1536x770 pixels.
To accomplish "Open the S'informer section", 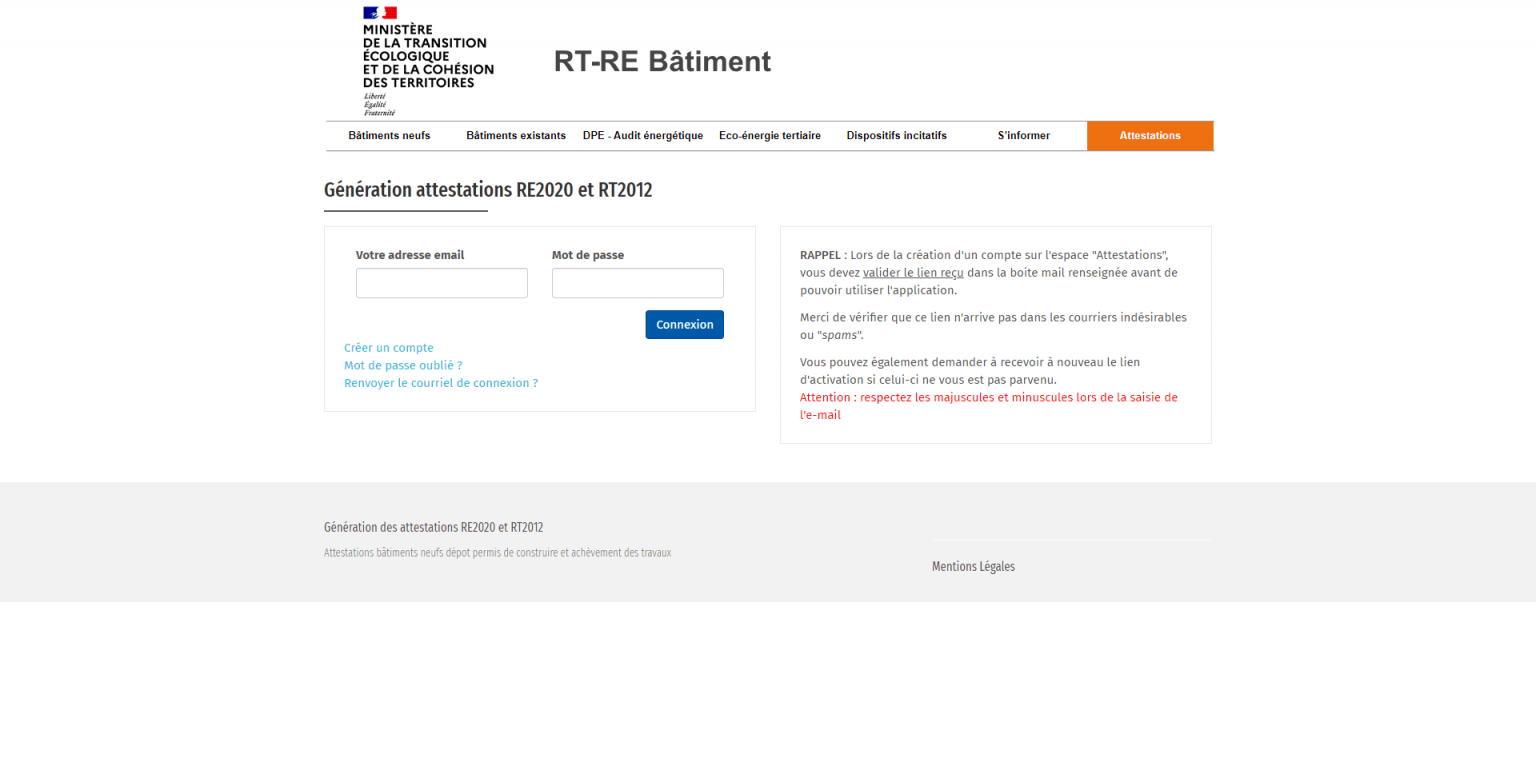I will click(x=1023, y=135).
